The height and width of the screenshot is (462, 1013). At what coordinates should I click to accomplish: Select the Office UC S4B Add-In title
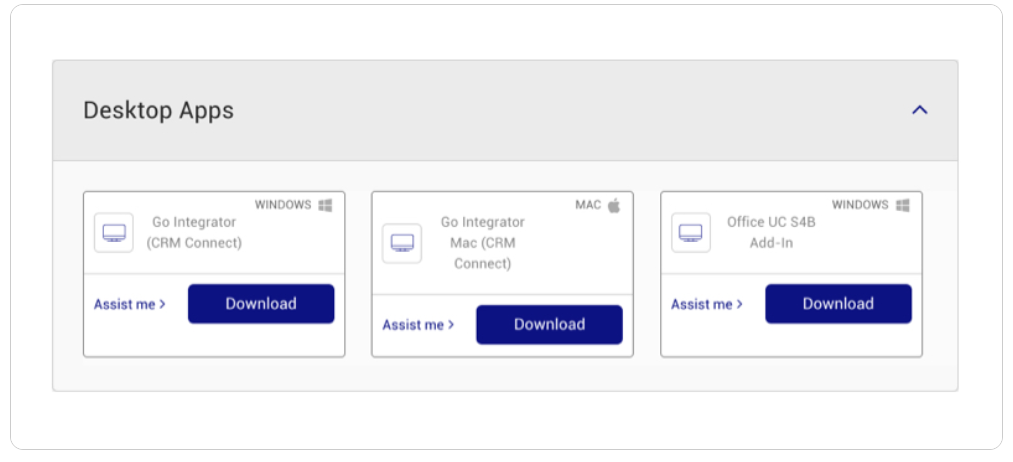click(x=771, y=233)
